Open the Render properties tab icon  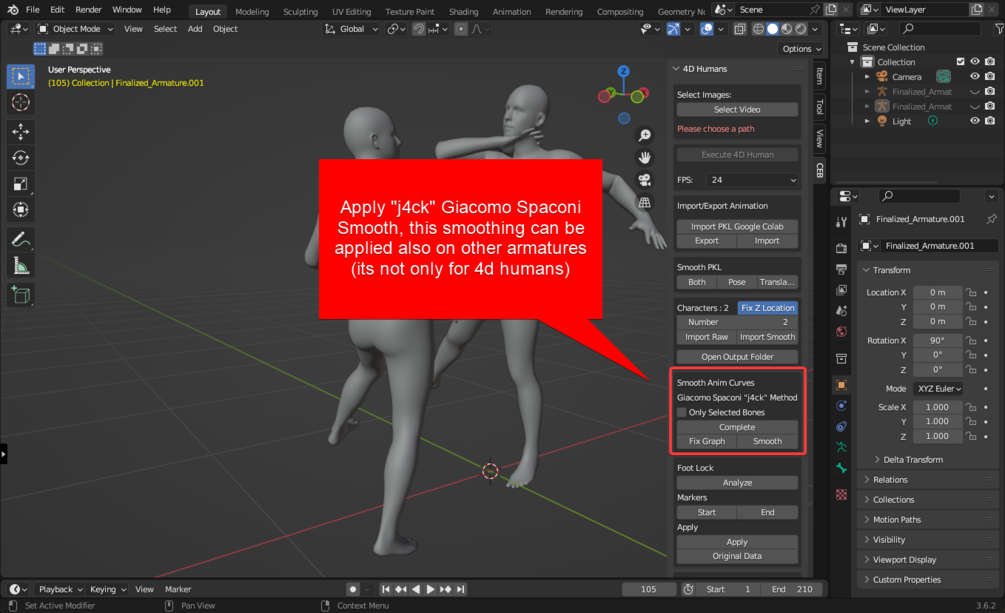click(x=842, y=248)
